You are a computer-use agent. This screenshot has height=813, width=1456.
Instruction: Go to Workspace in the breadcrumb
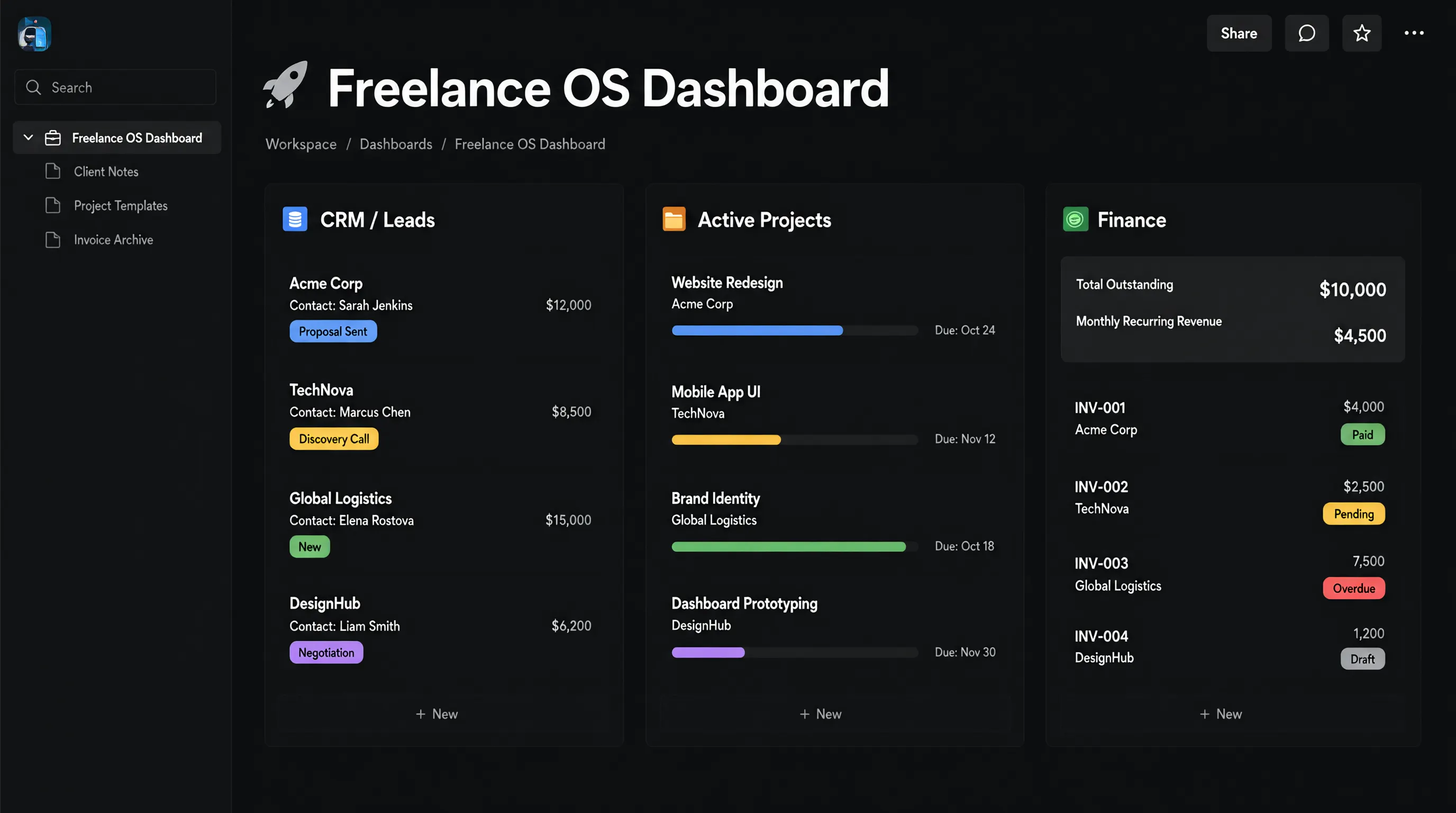point(301,144)
